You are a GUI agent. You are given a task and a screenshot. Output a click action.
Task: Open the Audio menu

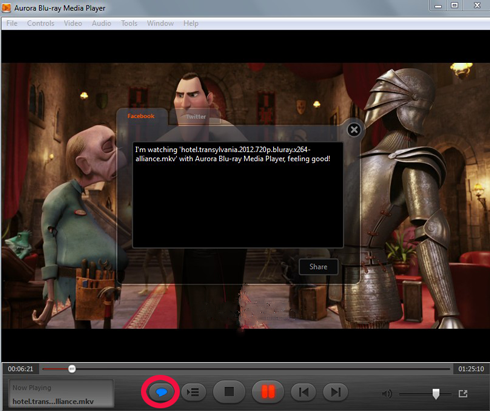[101, 23]
